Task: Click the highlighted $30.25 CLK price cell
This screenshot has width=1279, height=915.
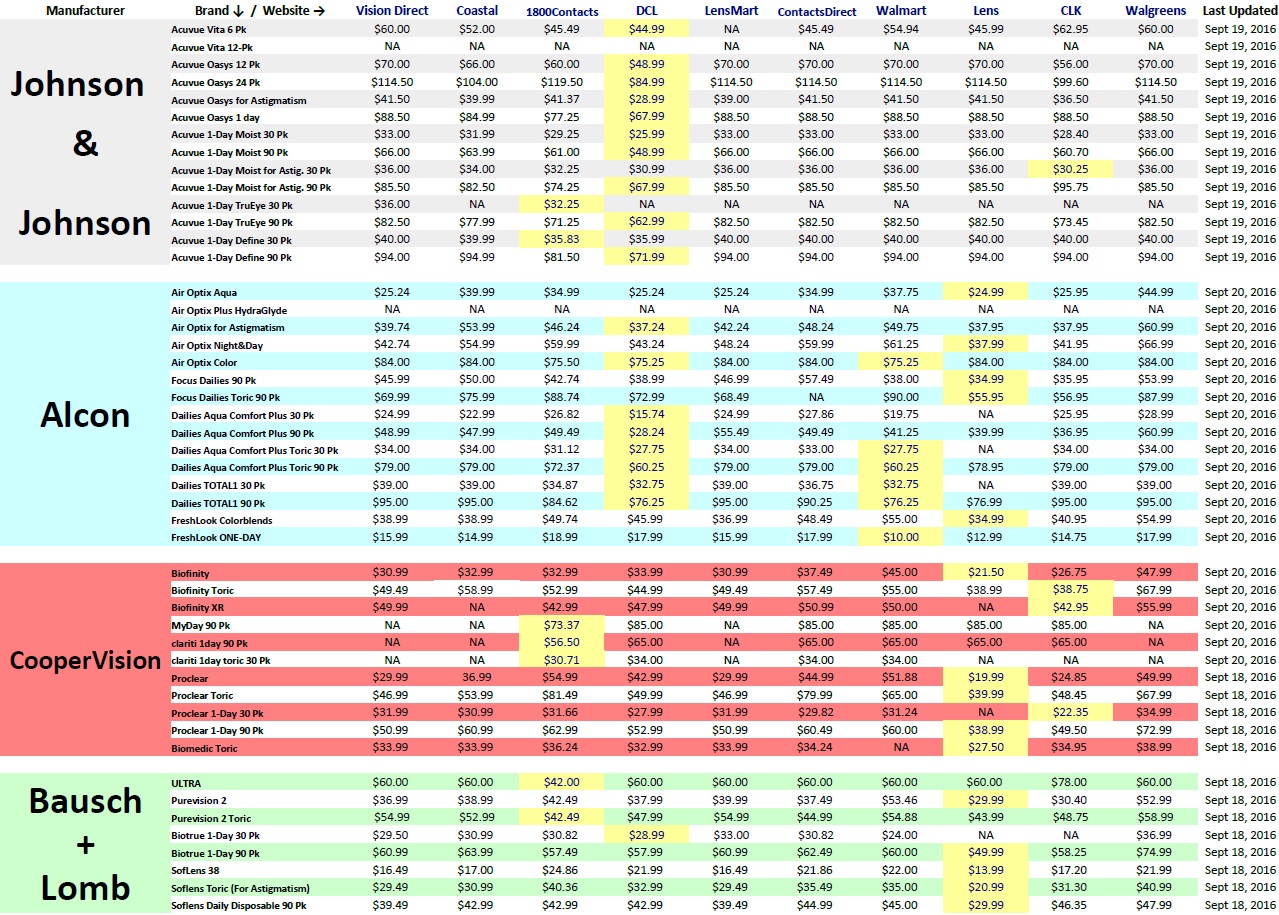Action: coord(1070,170)
